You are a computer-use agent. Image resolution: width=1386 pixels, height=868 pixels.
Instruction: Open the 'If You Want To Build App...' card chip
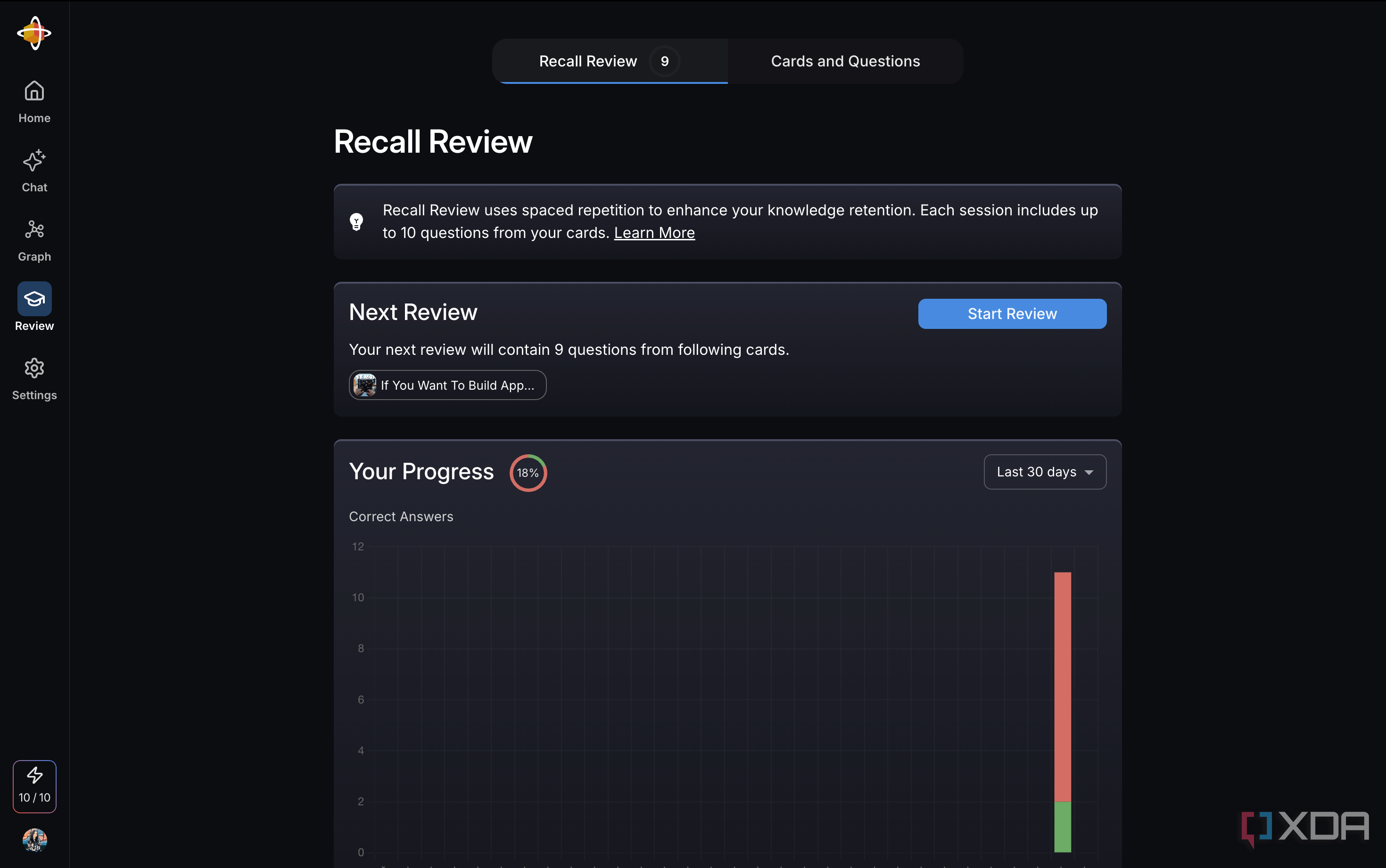tap(447, 385)
